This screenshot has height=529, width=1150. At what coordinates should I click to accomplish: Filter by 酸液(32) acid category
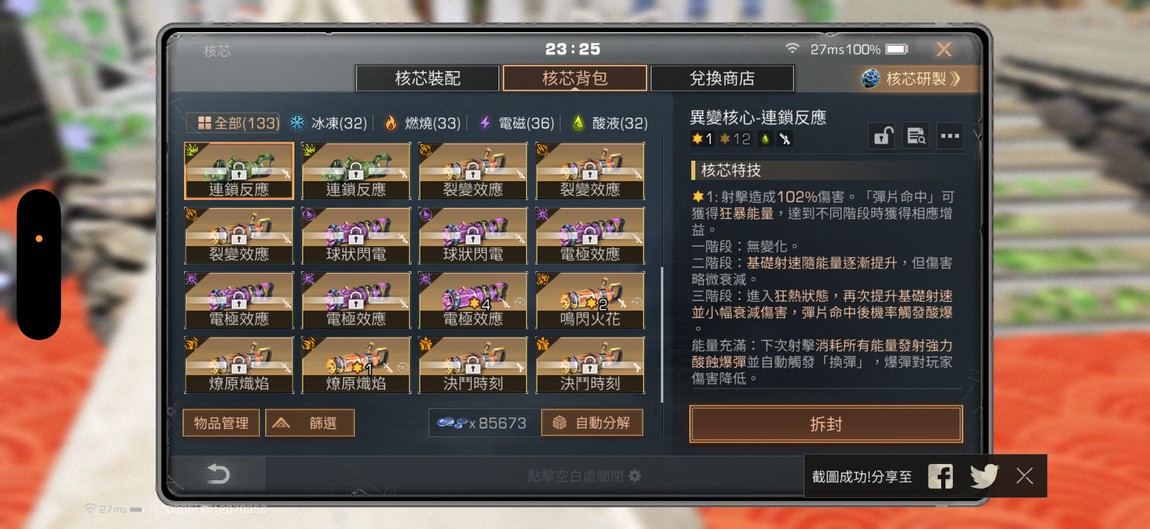pyautogui.click(x=610, y=123)
